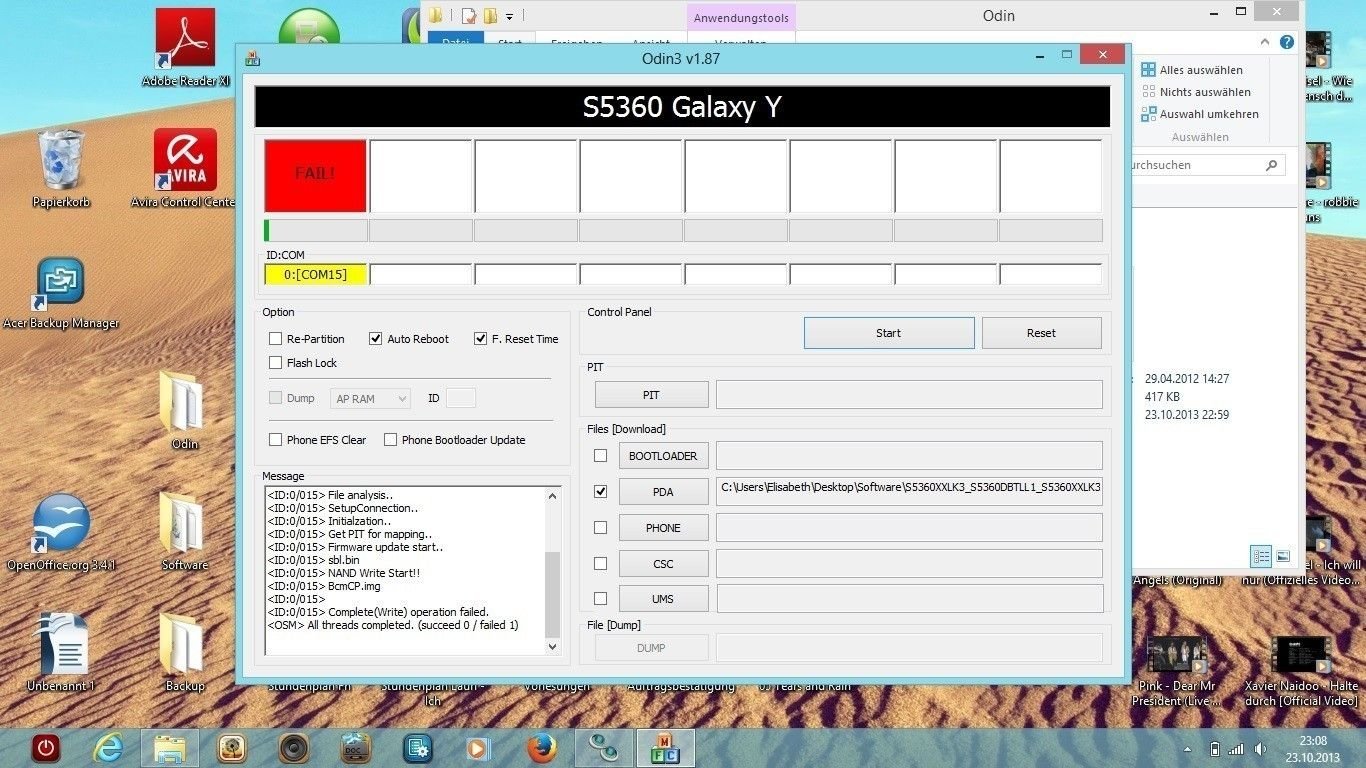Open the Papierkorb recycle bin icon

pyautogui.click(x=61, y=167)
